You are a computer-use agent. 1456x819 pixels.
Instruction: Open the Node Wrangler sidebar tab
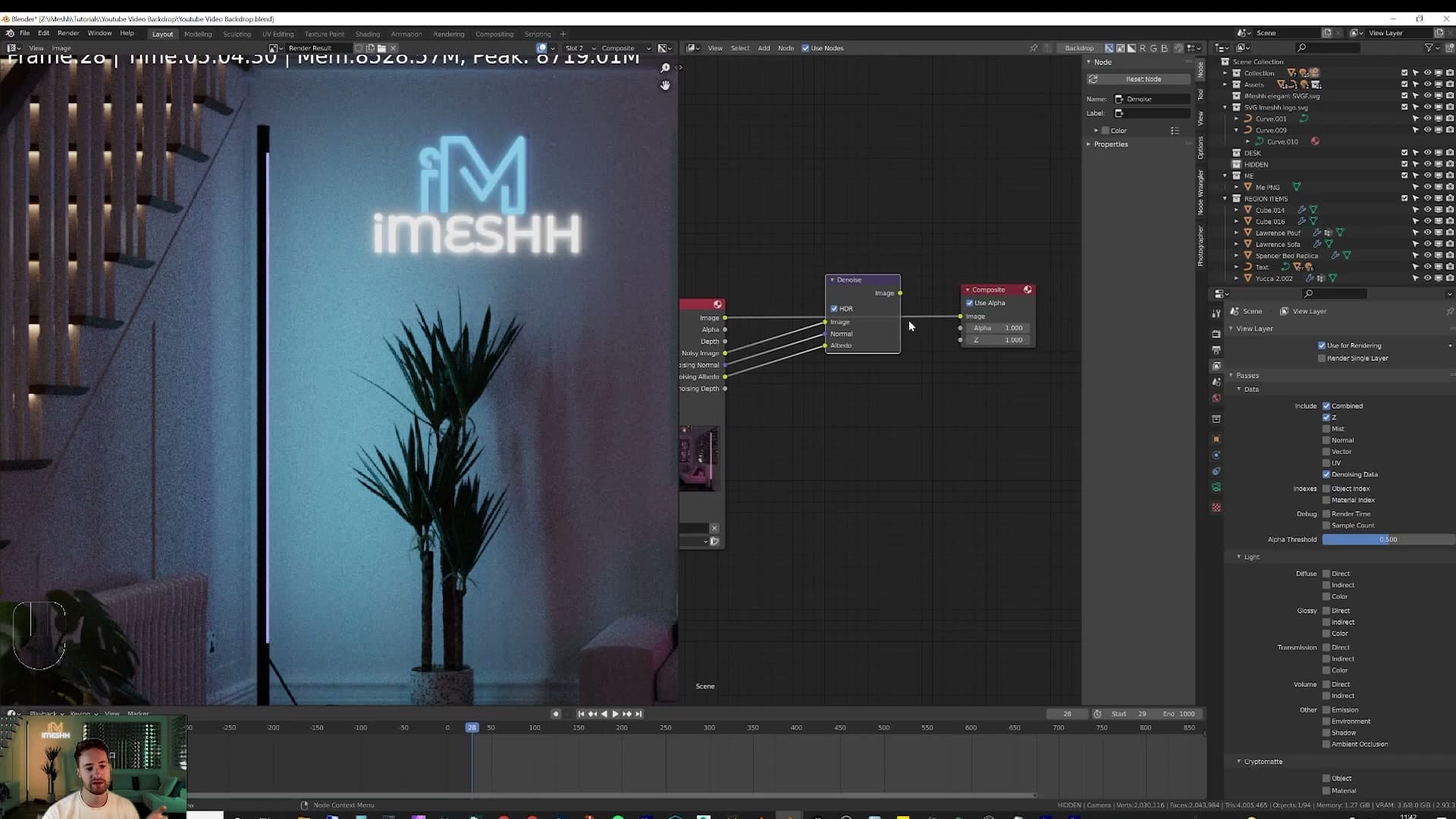pos(1200,193)
